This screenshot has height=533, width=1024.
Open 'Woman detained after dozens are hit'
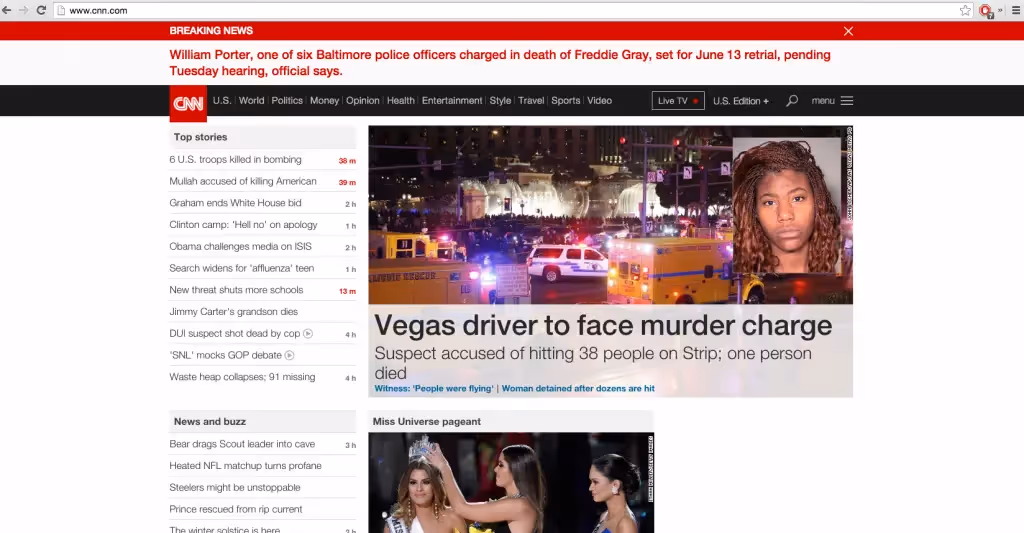tap(578, 389)
